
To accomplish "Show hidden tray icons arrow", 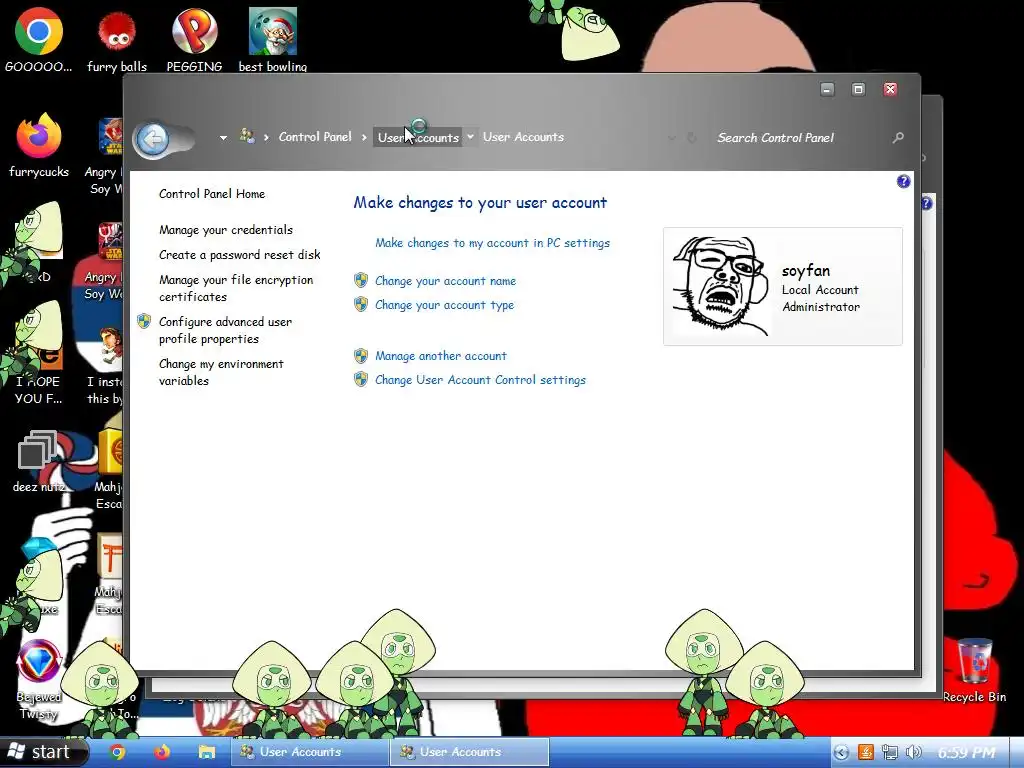I will pos(841,752).
